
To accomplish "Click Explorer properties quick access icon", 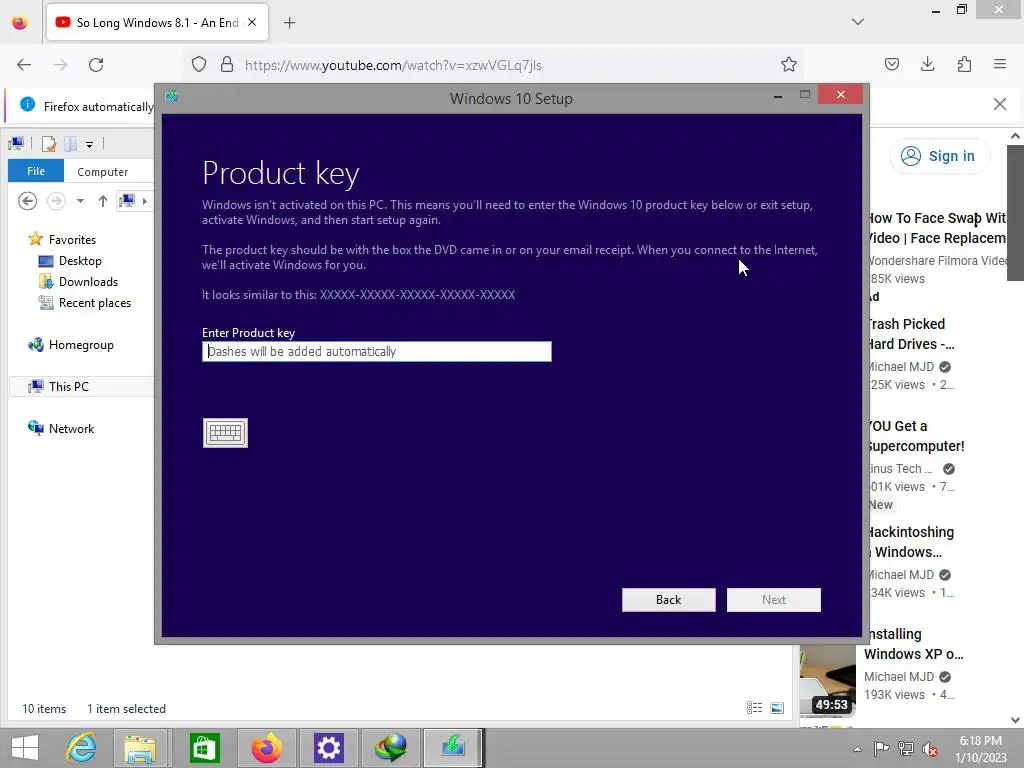I will click(48, 144).
